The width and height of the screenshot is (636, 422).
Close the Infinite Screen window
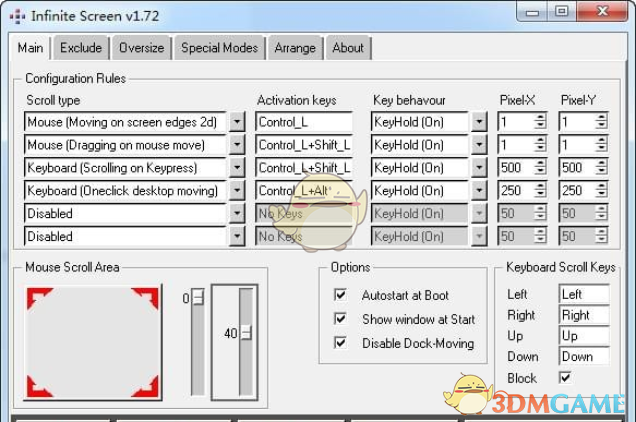(602, 12)
